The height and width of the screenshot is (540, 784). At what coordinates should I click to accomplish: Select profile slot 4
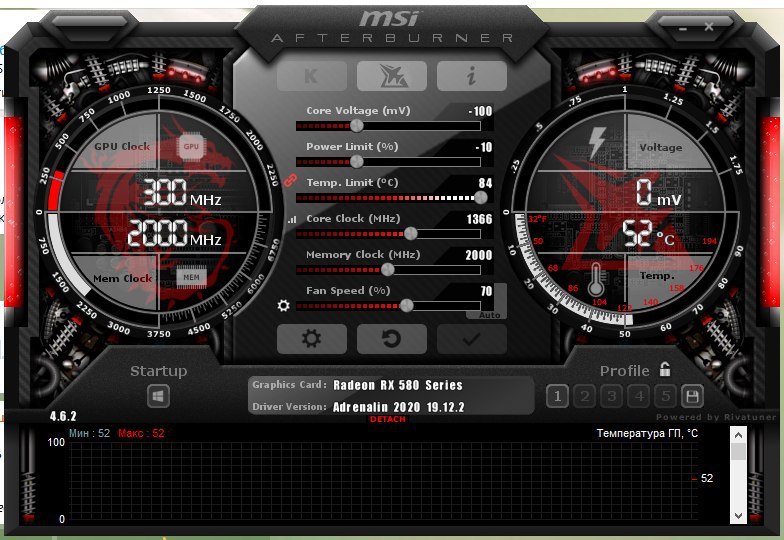click(638, 396)
